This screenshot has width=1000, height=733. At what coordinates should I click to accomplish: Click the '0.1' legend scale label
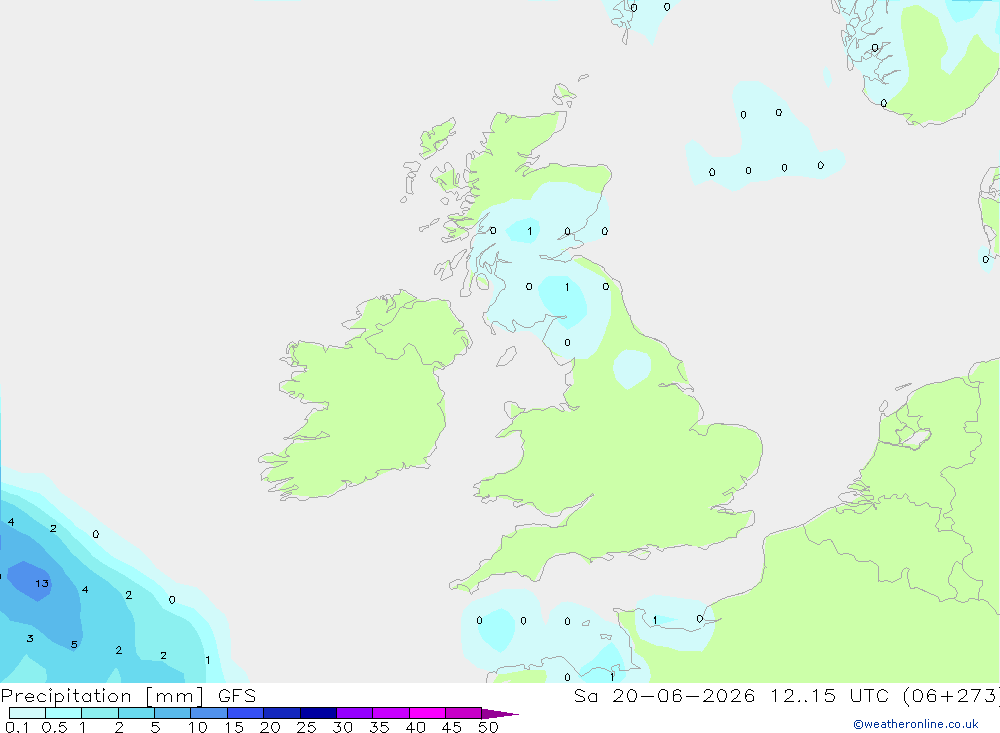[17, 727]
